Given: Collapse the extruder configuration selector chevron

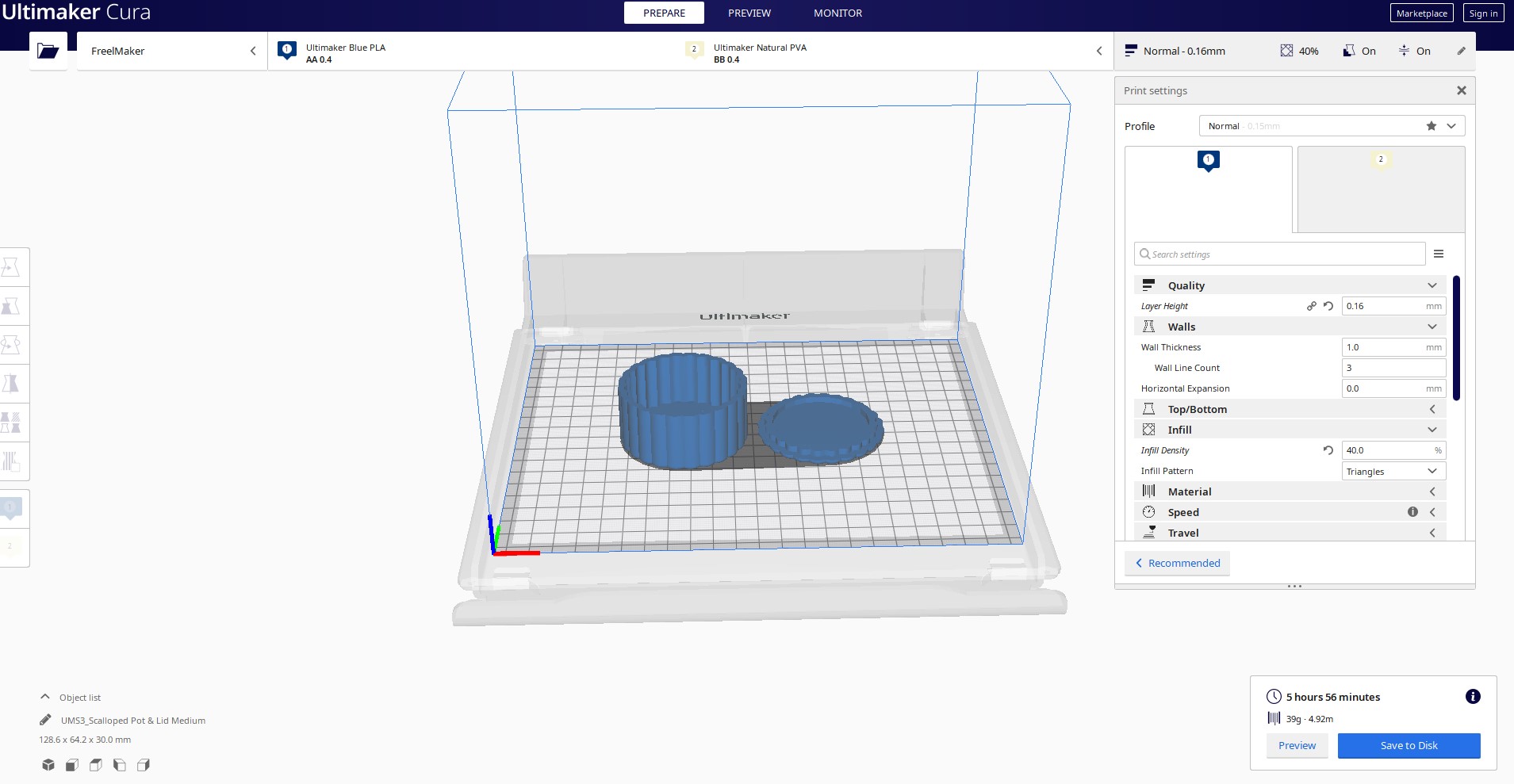Looking at the screenshot, I should (x=1099, y=51).
